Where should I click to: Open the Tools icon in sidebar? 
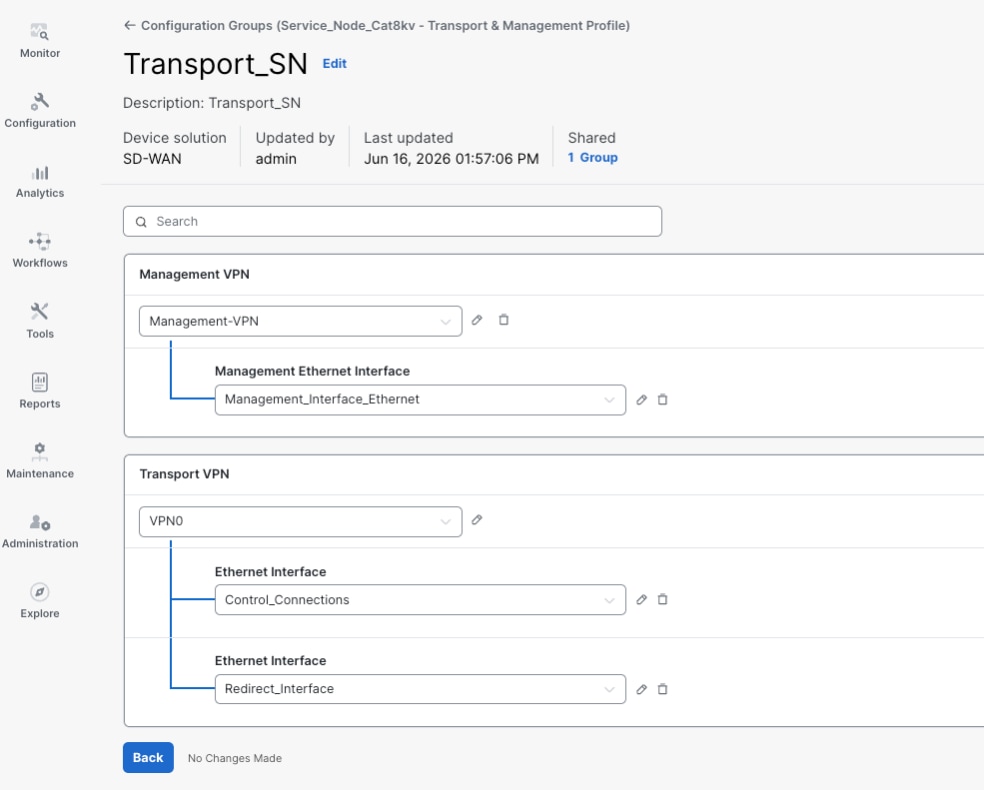coord(40,311)
